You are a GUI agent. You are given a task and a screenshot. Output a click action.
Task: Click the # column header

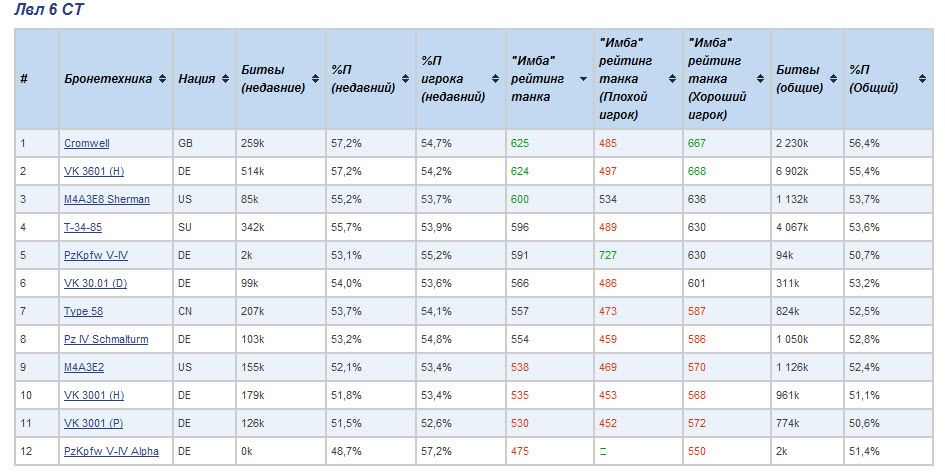pos(37,79)
